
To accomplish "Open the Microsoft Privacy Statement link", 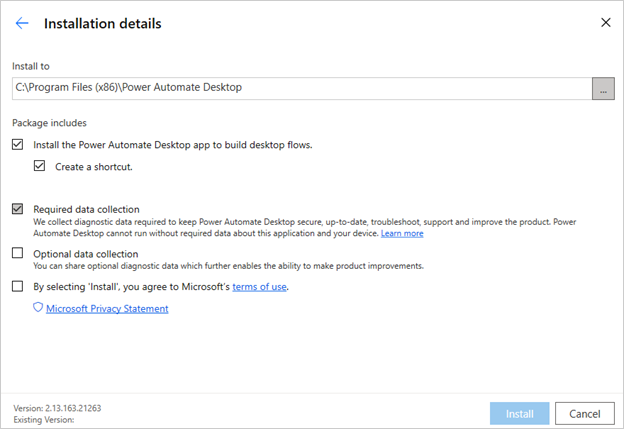I will tap(107, 308).
